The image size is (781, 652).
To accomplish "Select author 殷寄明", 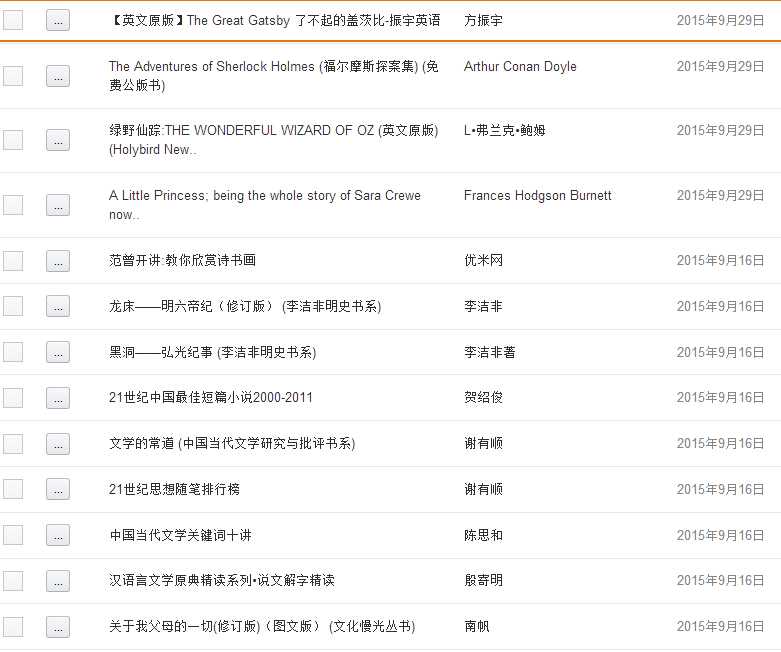I will (483, 580).
